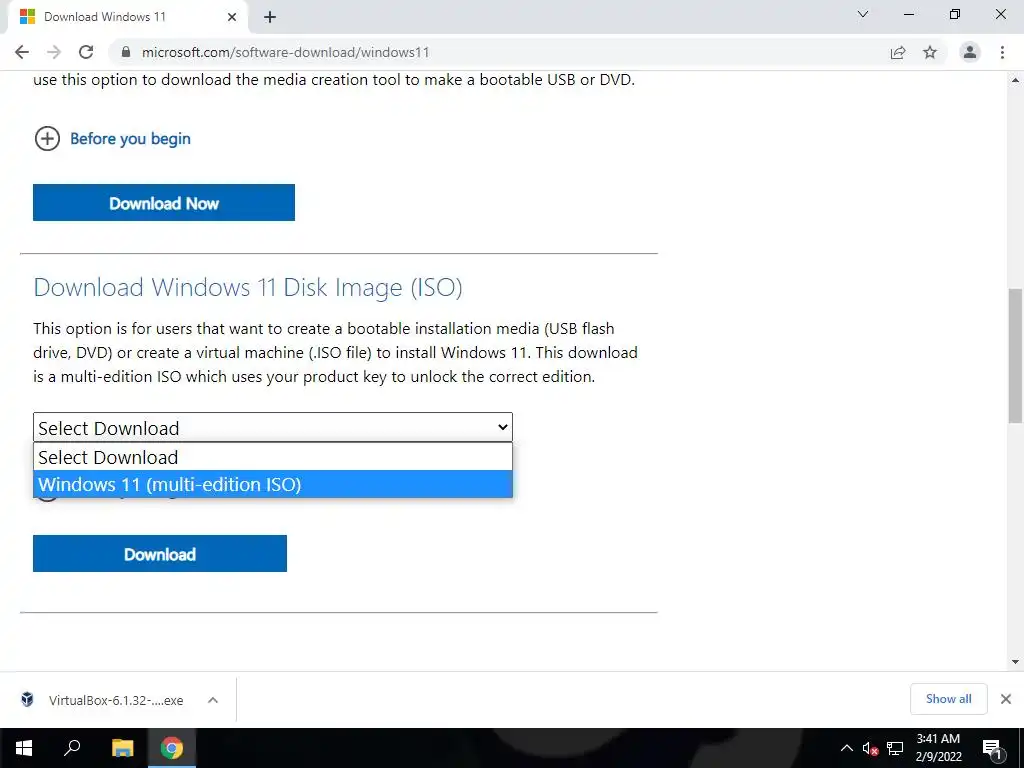Click the scrollbar up arrow
The image size is (1024, 768).
[1015, 80]
